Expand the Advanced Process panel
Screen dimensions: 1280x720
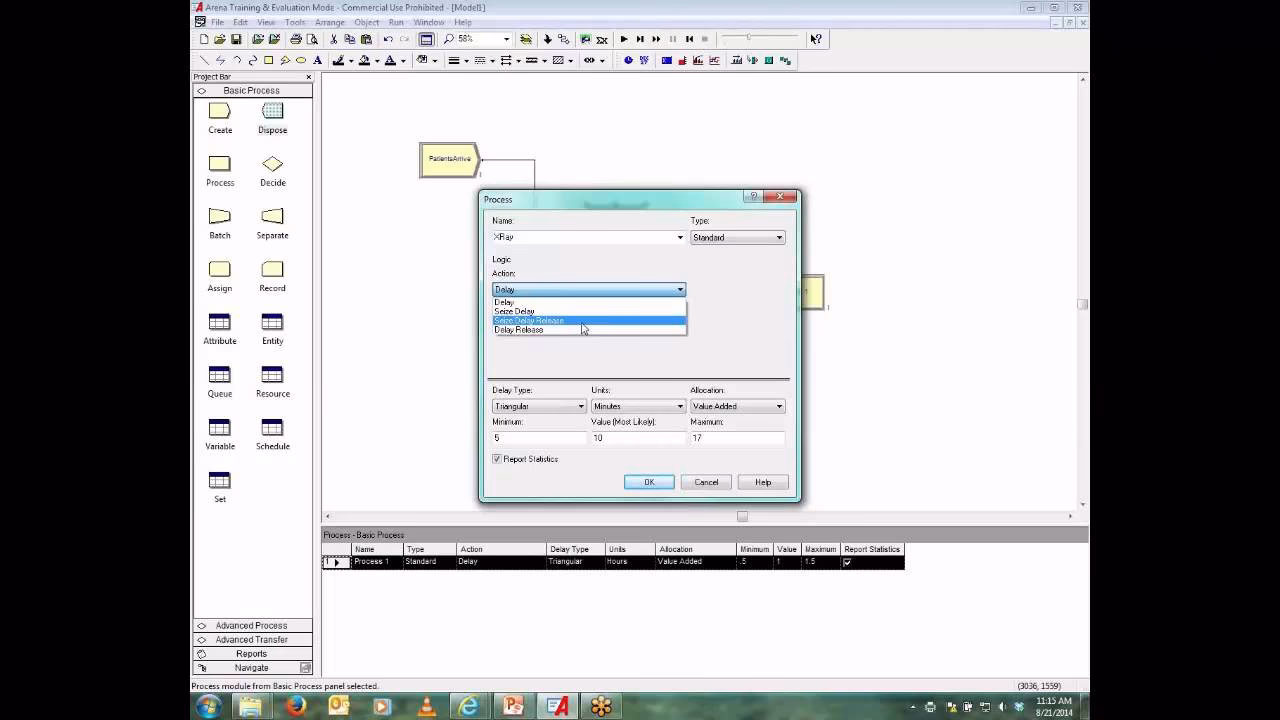click(251, 625)
